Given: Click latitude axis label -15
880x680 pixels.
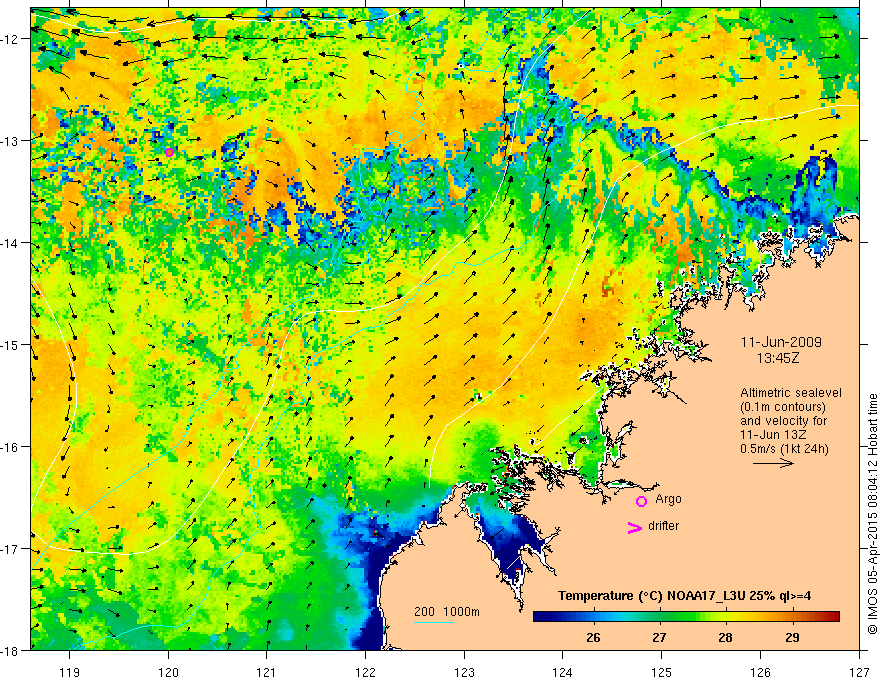Looking at the screenshot, I should [x=11, y=344].
